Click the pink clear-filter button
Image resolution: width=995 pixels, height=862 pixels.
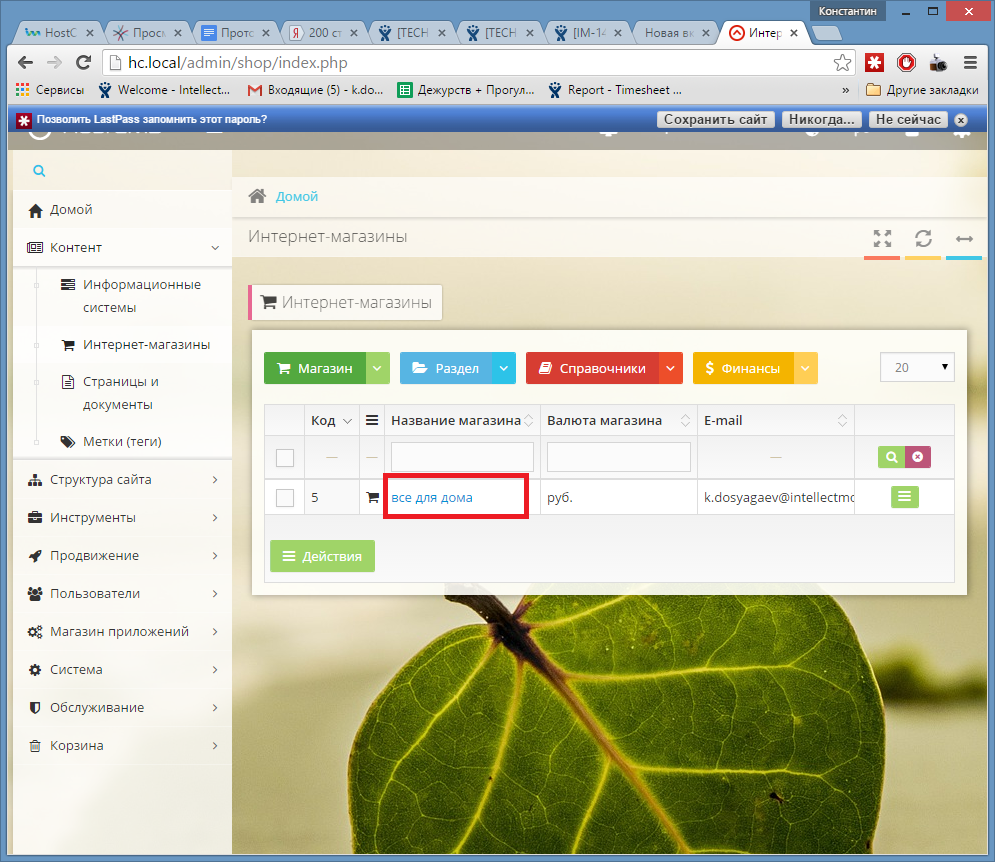(918, 457)
